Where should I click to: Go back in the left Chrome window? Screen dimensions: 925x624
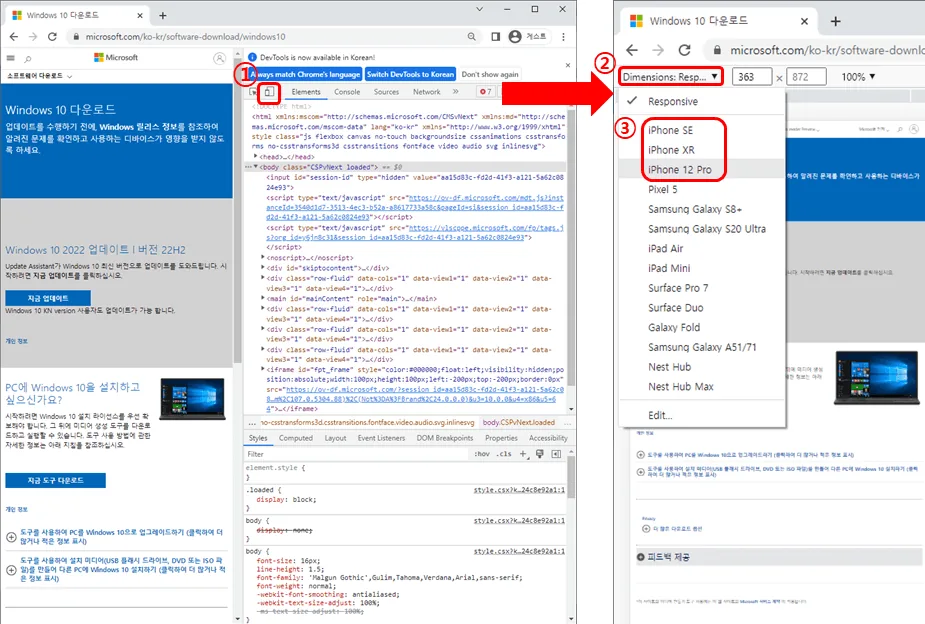pyautogui.click(x=14, y=37)
